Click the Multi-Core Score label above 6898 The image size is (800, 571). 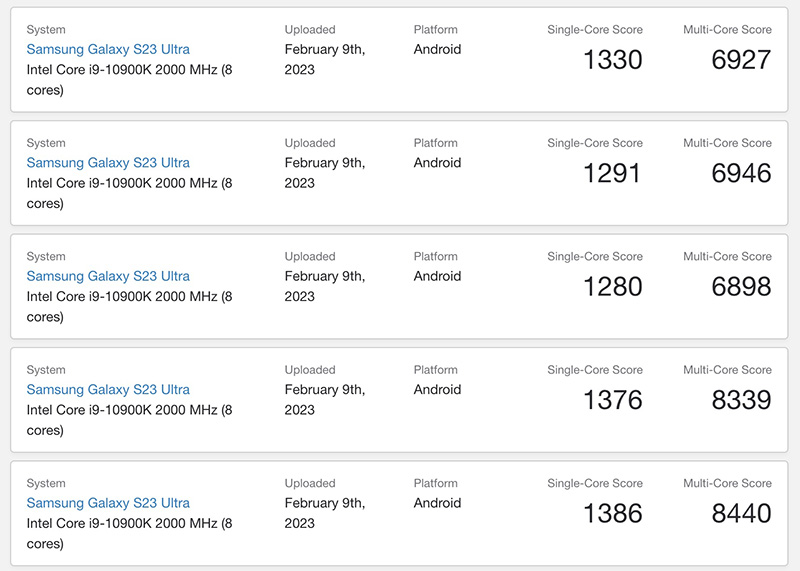pos(727,256)
